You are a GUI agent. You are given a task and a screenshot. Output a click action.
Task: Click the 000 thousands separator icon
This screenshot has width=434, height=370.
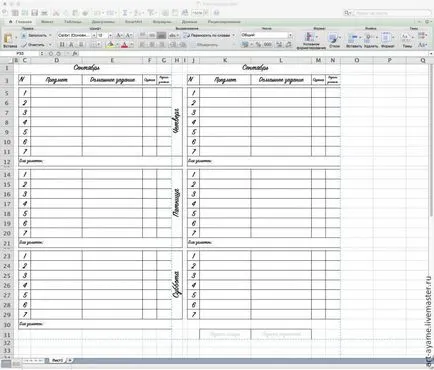(x=268, y=44)
